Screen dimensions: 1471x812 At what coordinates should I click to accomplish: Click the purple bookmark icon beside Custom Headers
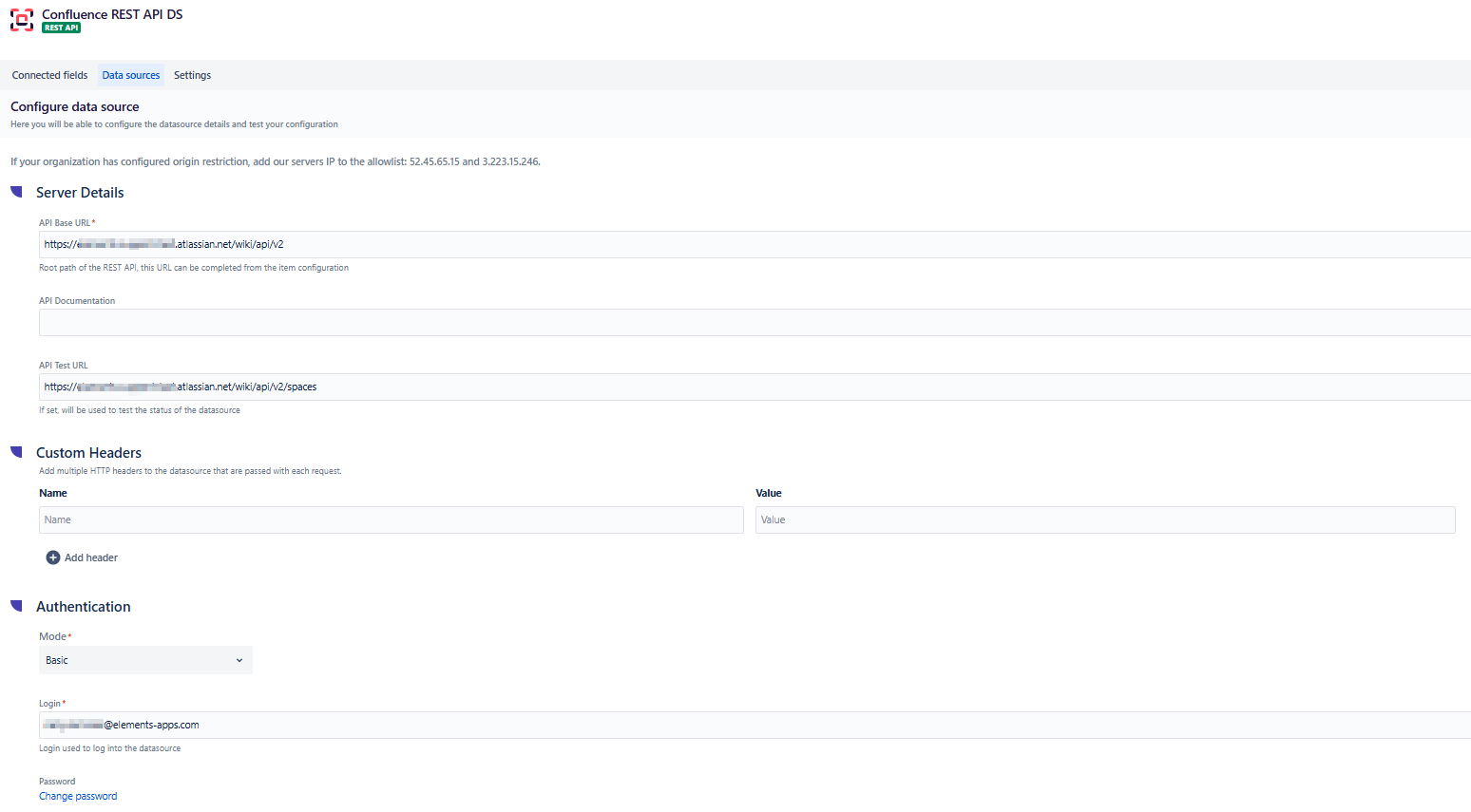tap(15, 452)
